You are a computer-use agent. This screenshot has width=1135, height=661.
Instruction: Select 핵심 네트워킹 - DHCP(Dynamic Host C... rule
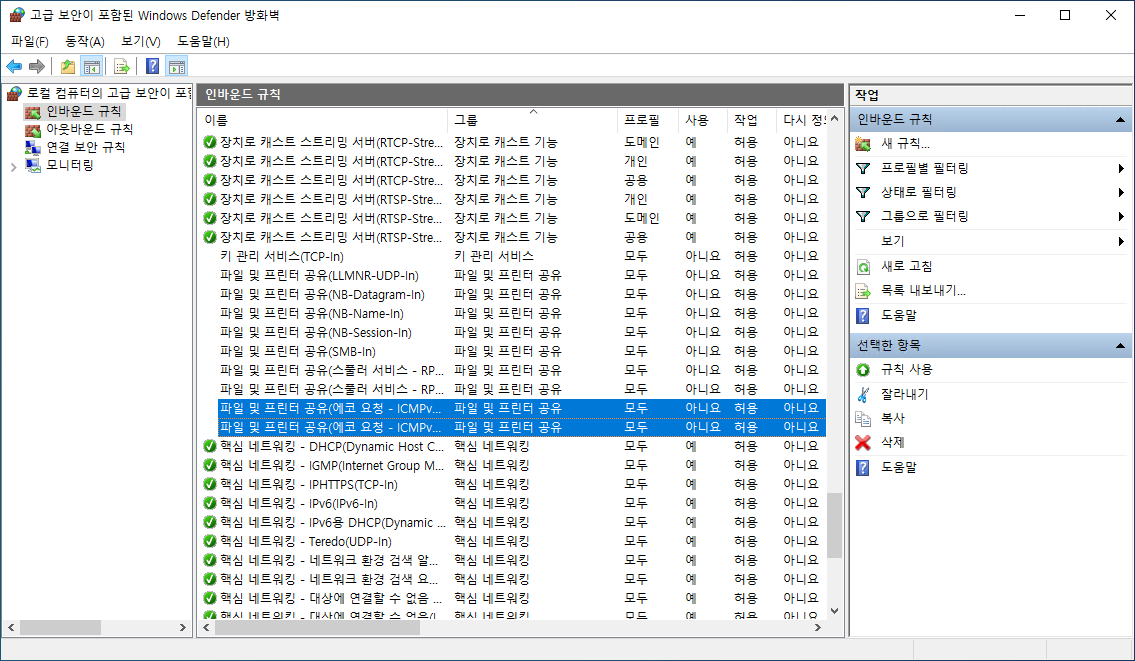pos(332,446)
